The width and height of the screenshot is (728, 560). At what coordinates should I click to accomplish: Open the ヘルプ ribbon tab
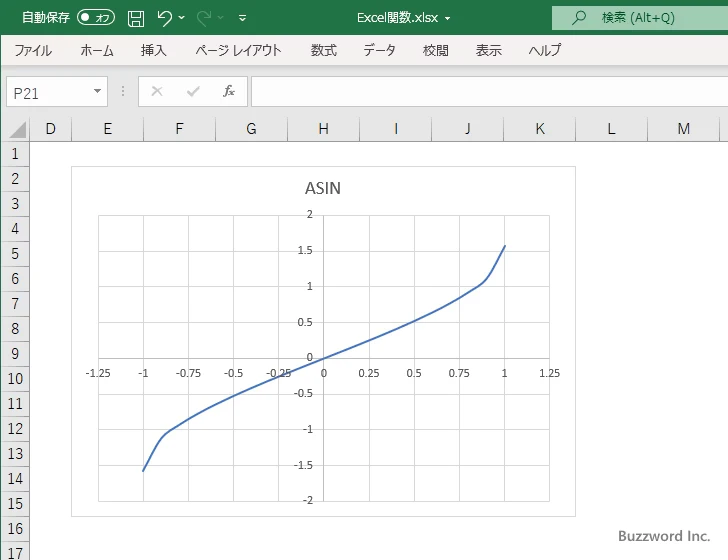click(545, 50)
